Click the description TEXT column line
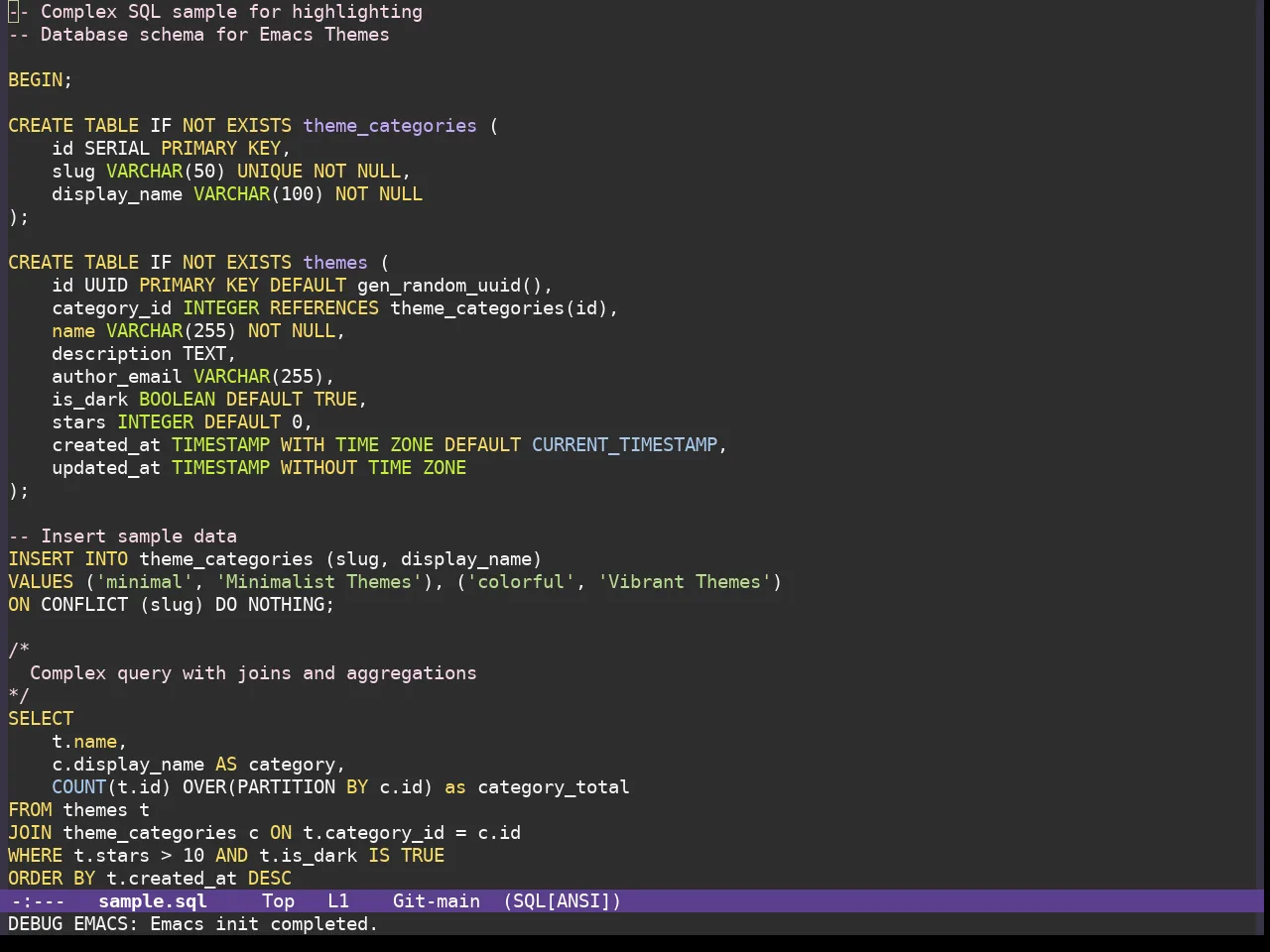1270x952 pixels. [144, 354]
